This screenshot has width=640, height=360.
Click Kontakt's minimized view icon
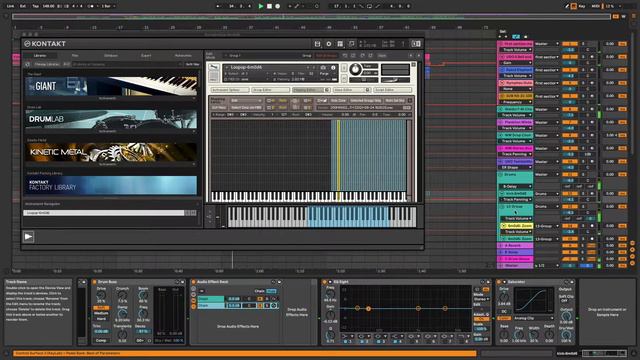tap(351, 44)
